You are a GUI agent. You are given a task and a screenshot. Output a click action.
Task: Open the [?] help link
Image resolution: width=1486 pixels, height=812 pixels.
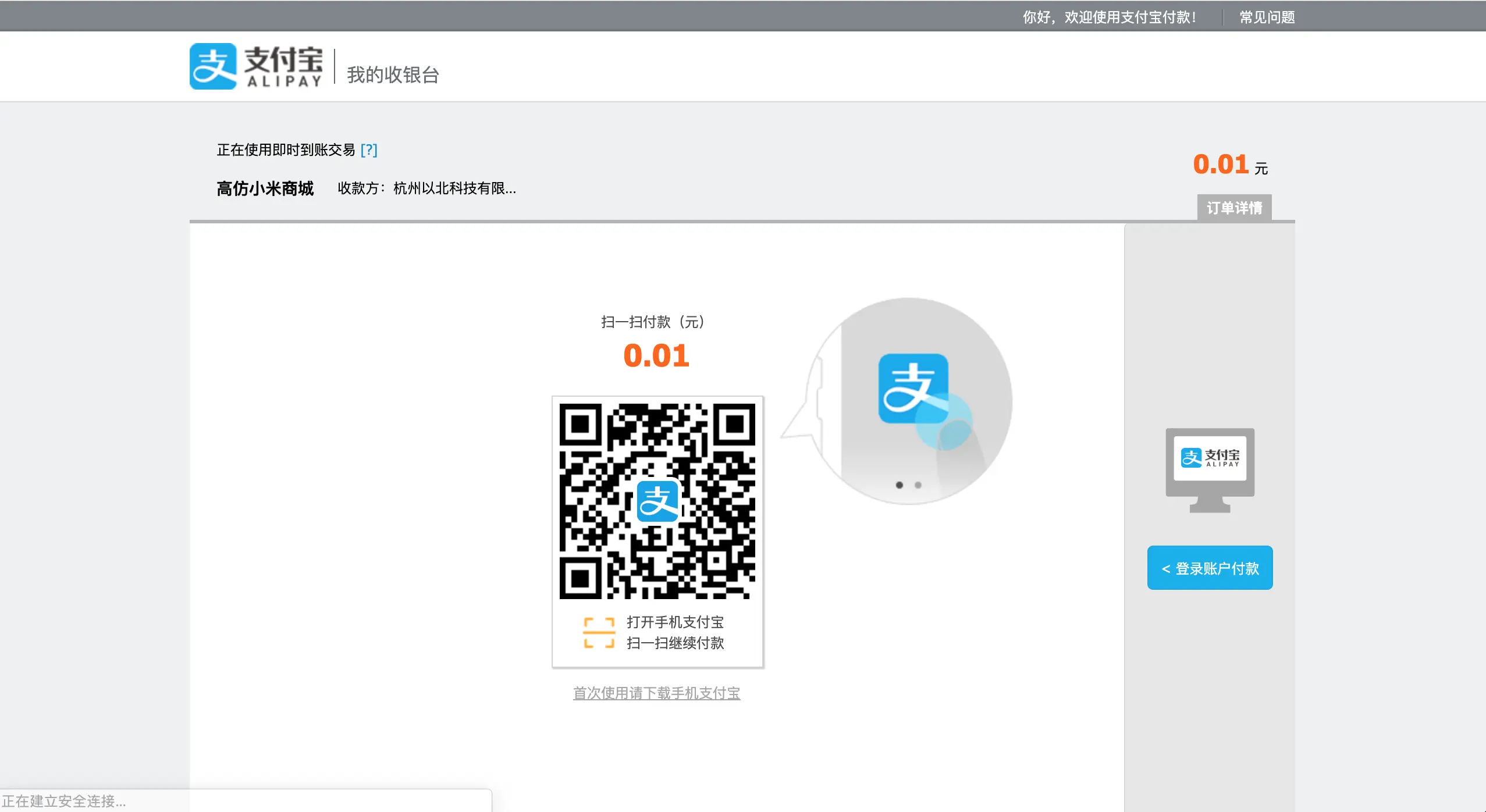click(x=369, y=150)
